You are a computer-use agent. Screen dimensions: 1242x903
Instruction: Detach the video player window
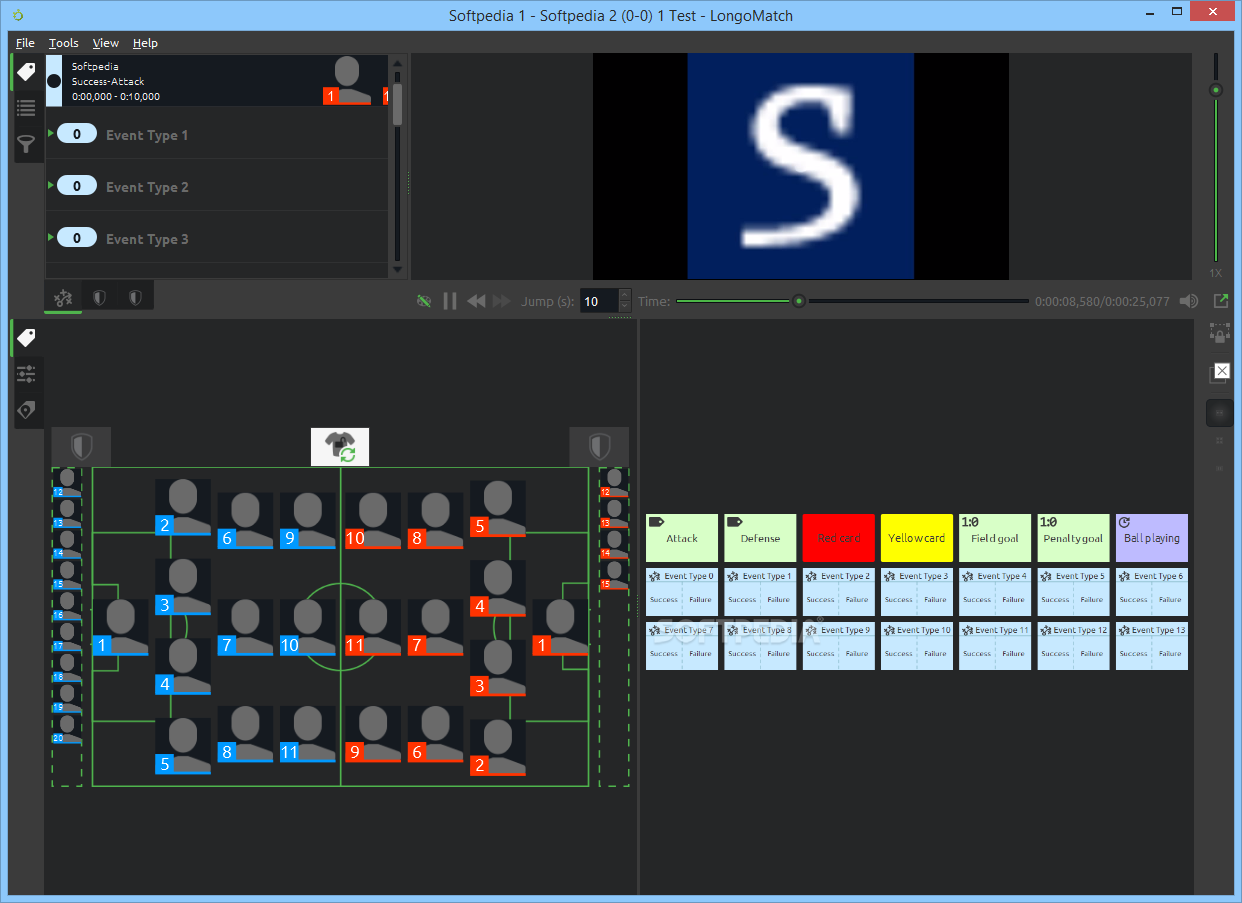pos(1221,301)
